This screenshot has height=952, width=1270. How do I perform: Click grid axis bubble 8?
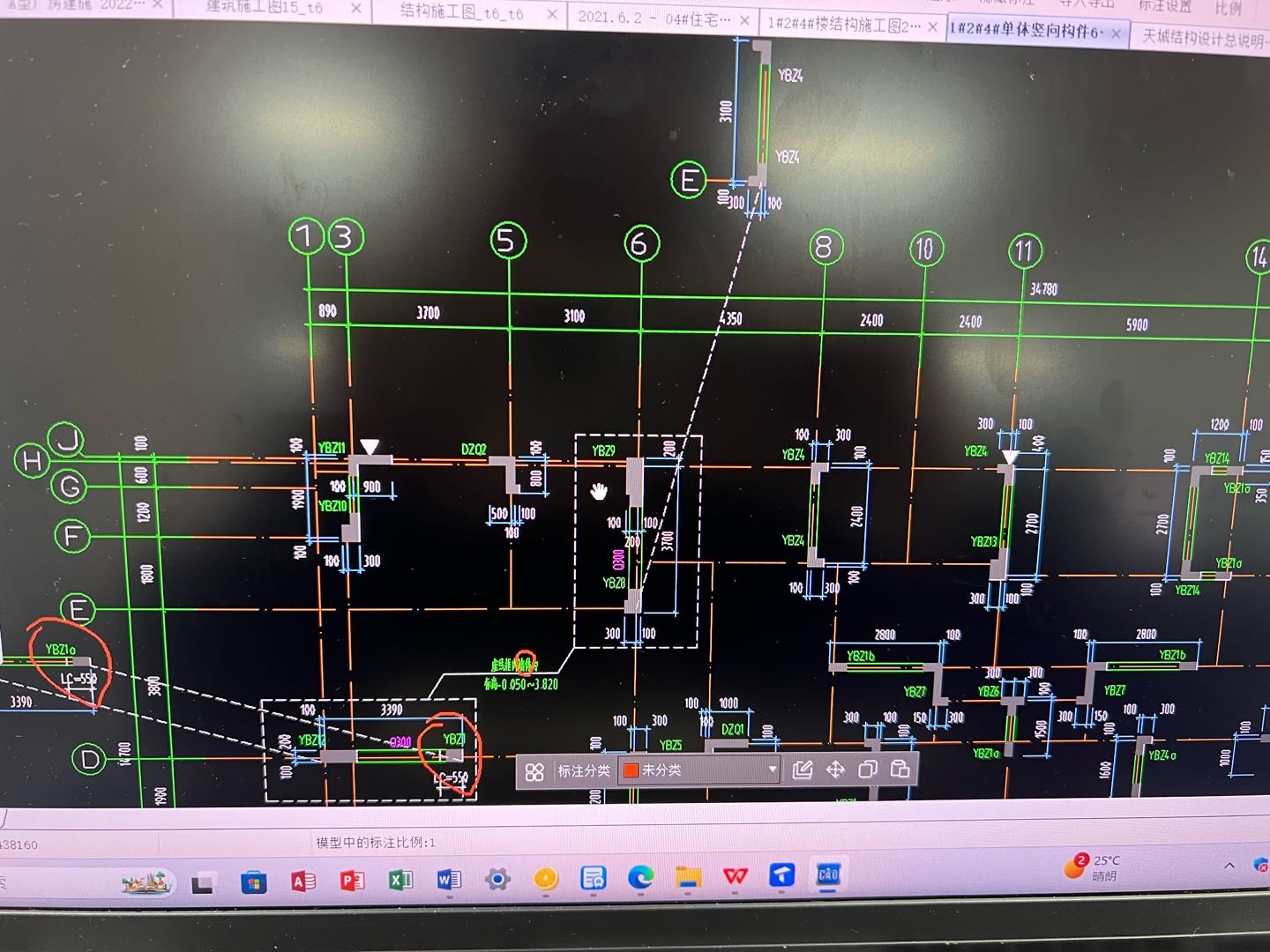pos(825,248)
